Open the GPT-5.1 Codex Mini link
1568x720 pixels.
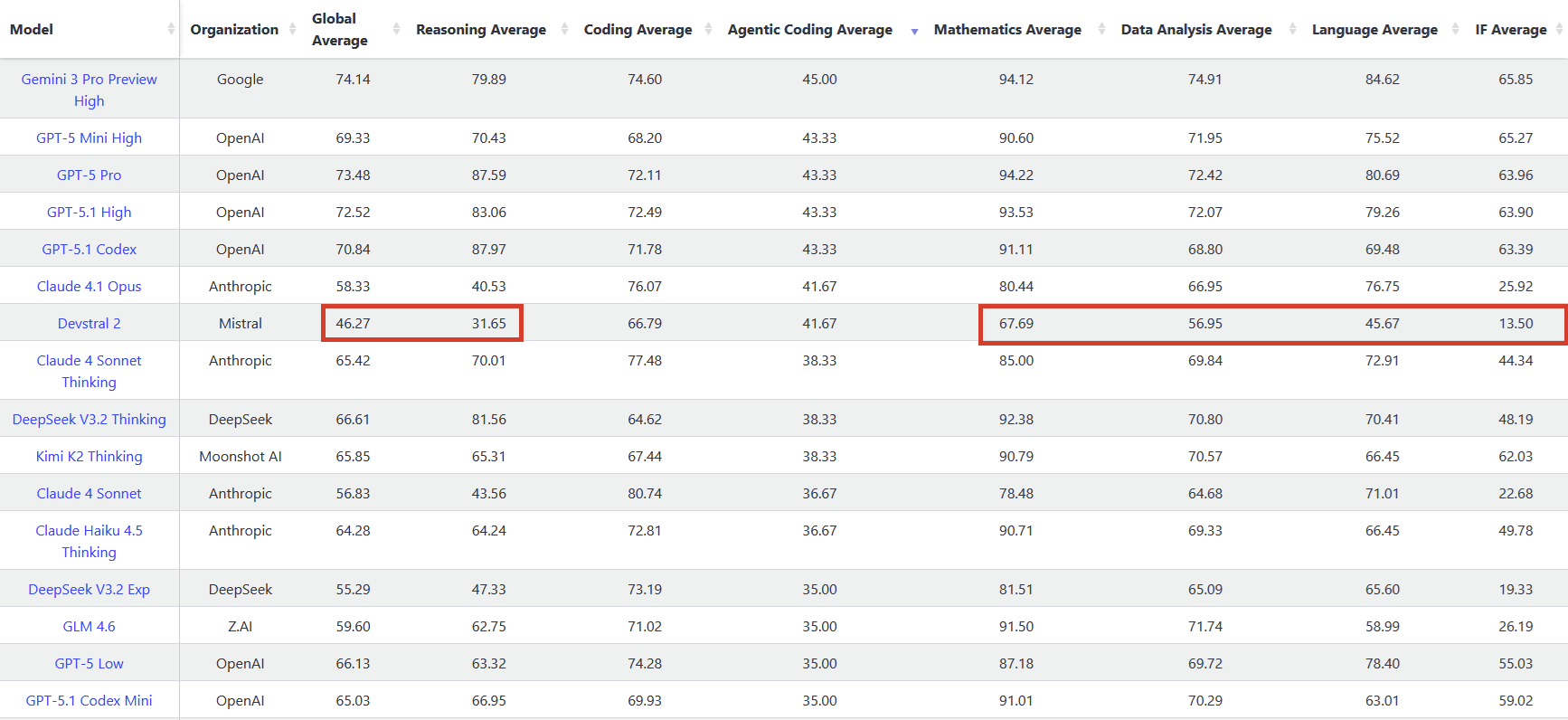(x=90, y=700)
